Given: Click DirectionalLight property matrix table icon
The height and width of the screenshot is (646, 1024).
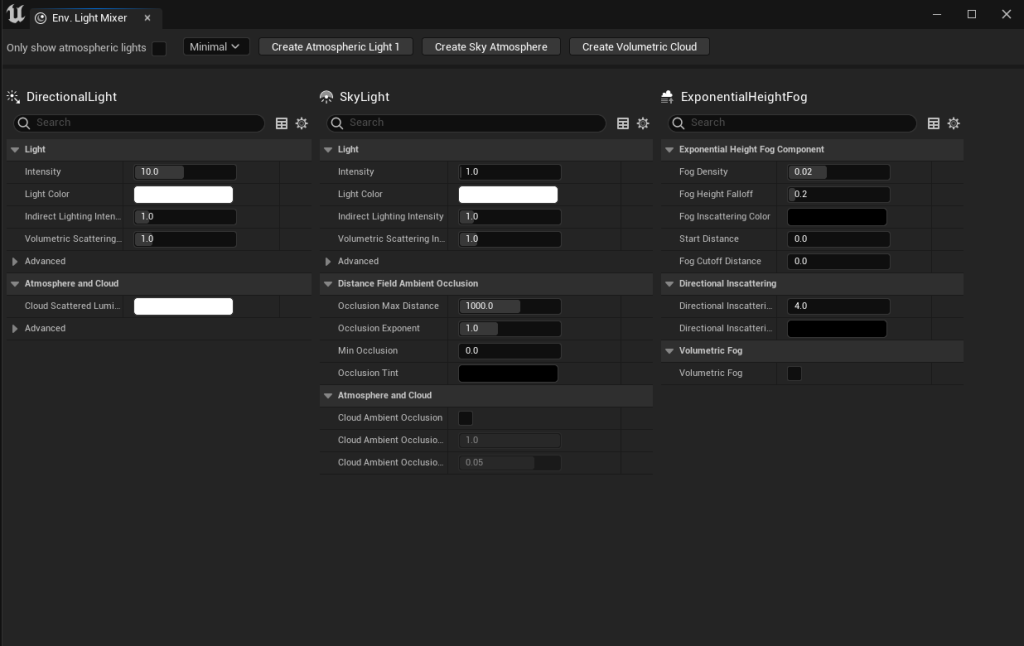Looking at the screenshot, I should 282,123.
